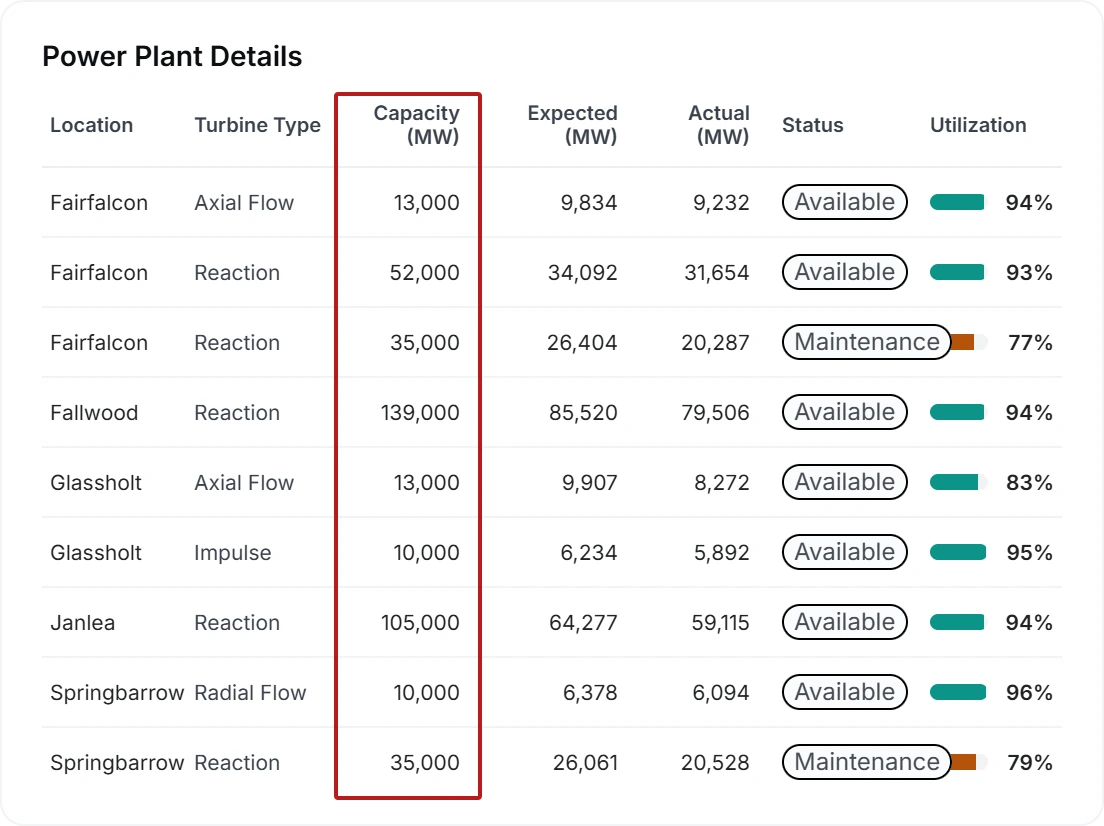
Task: Click the 6,234 expected value
Action: [x=589, y=553]
